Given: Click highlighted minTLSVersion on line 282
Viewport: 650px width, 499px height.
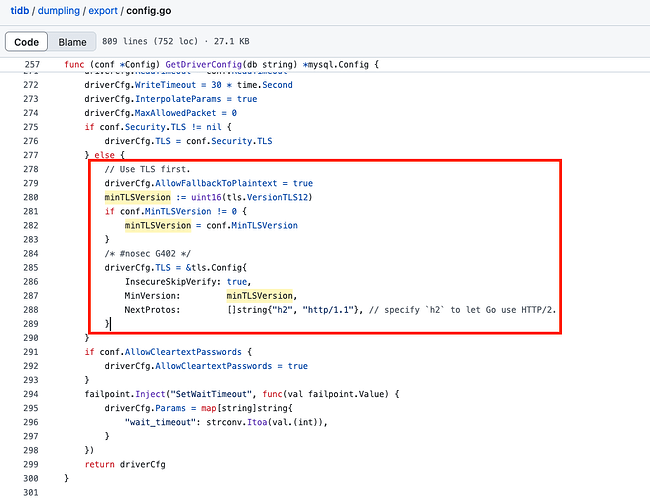Looking at the screenshot, I should click(158, 225).
